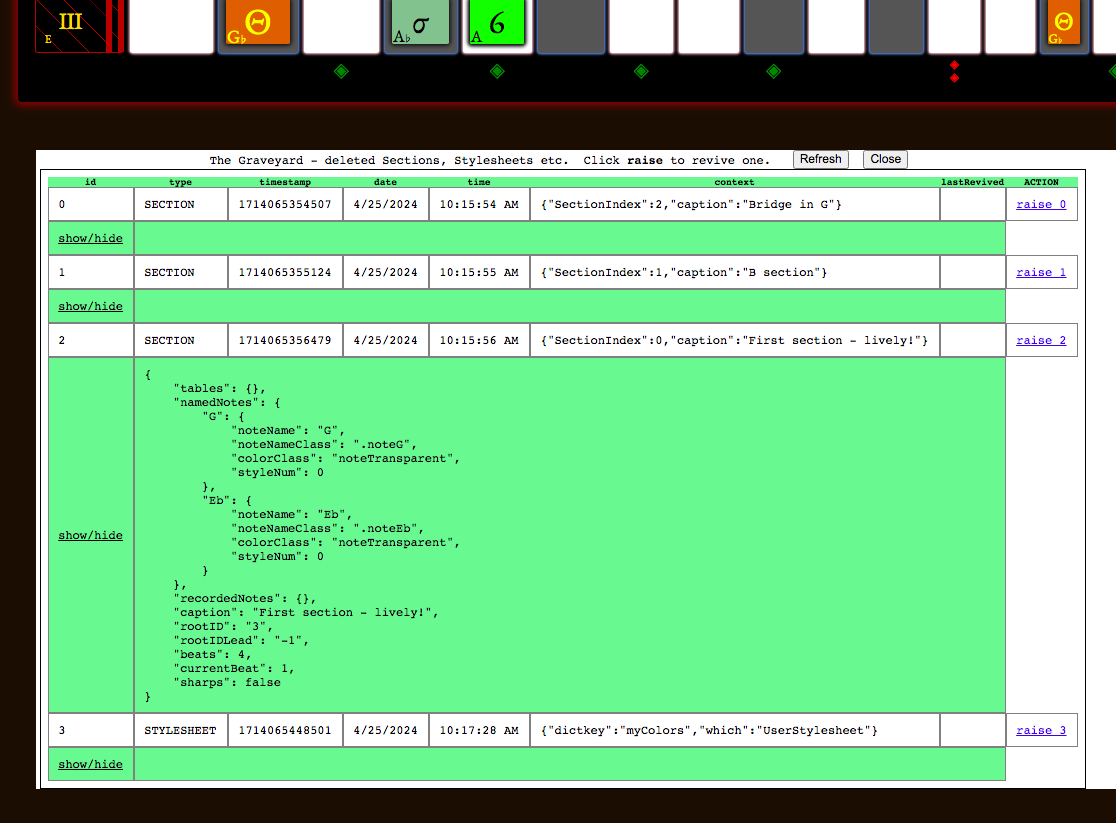Click the Refresh button
Screen dimensions: 1116x823
(820, 159)
